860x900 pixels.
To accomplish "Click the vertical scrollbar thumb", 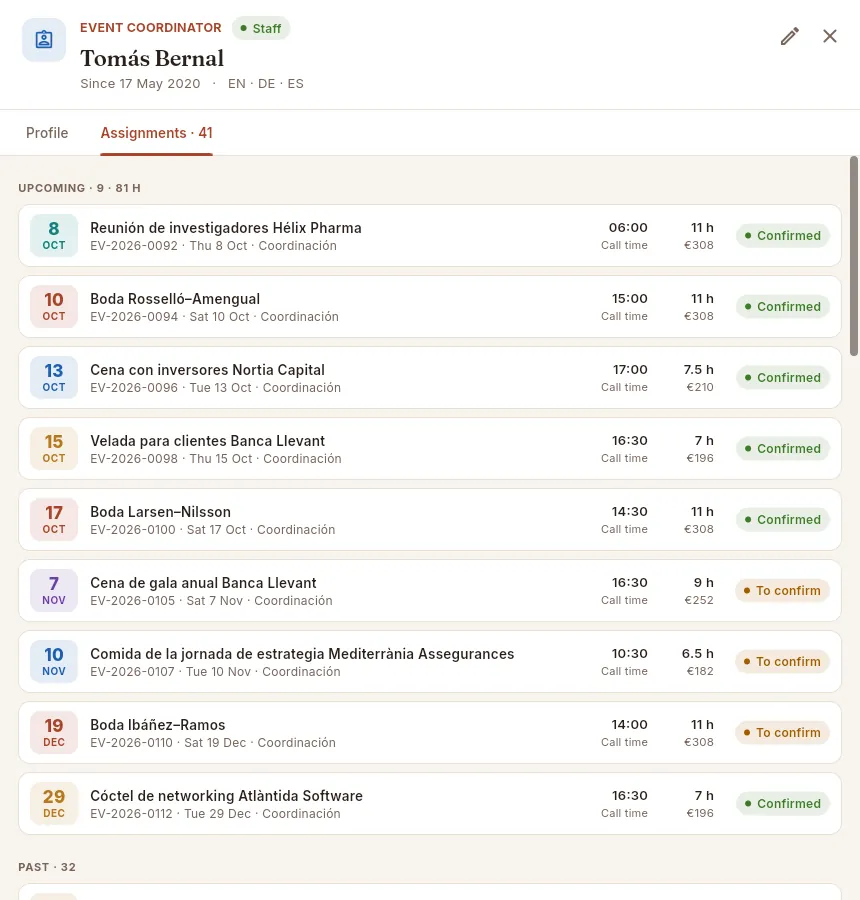I will (x=854, y=256).
